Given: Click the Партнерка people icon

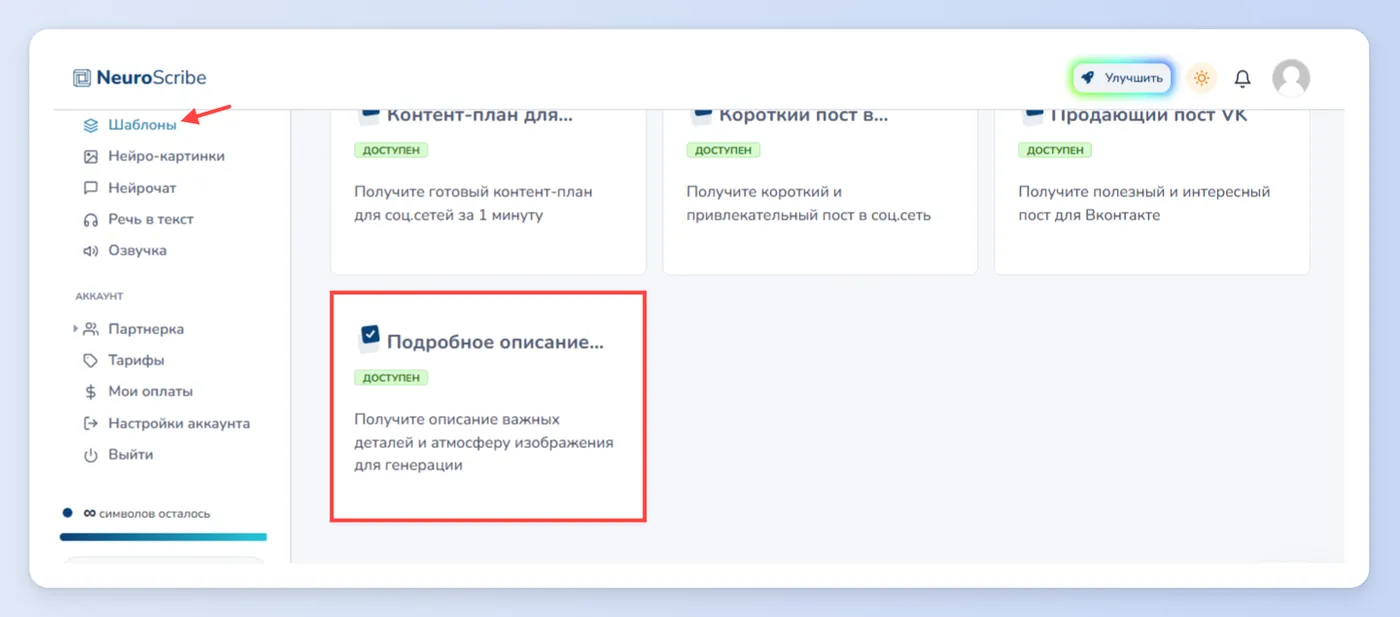Looking at the screenshot, I should coord(91,329).
